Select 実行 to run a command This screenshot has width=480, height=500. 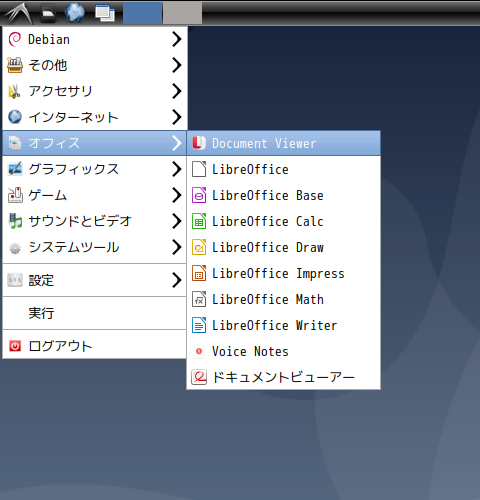click(94, 313)
